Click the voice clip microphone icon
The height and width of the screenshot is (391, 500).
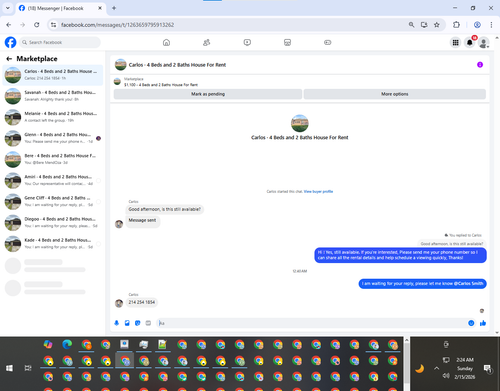coord(117,323)
